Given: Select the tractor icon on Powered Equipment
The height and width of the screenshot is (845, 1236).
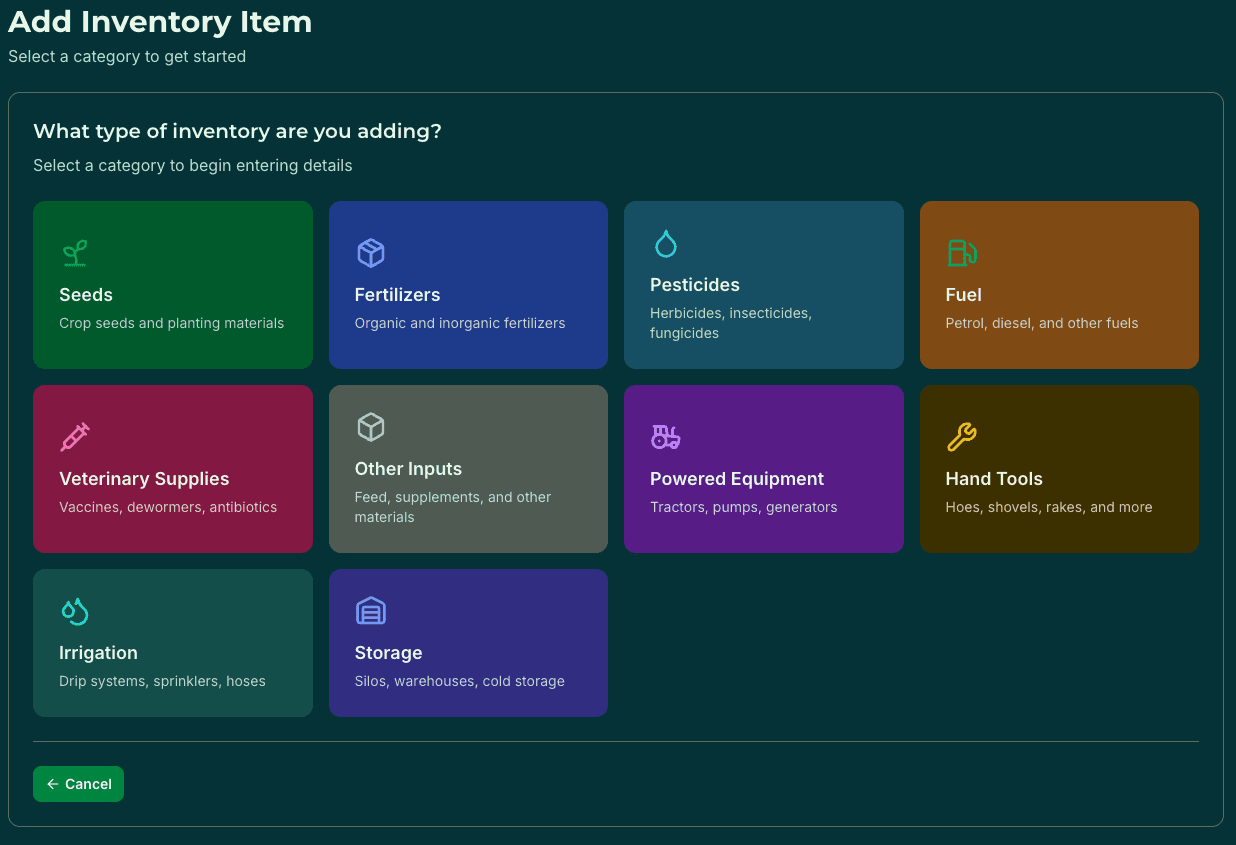Looking at the screenshot, I should coord(665,437).
